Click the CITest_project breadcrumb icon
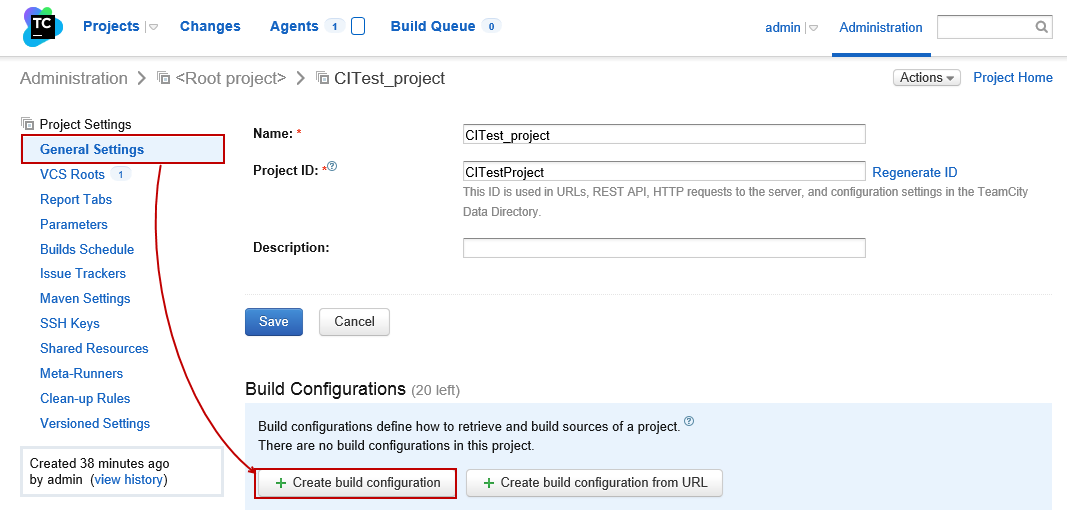Image resolution: width=1067 pixels, height=514 pixels. coord(322,78)
